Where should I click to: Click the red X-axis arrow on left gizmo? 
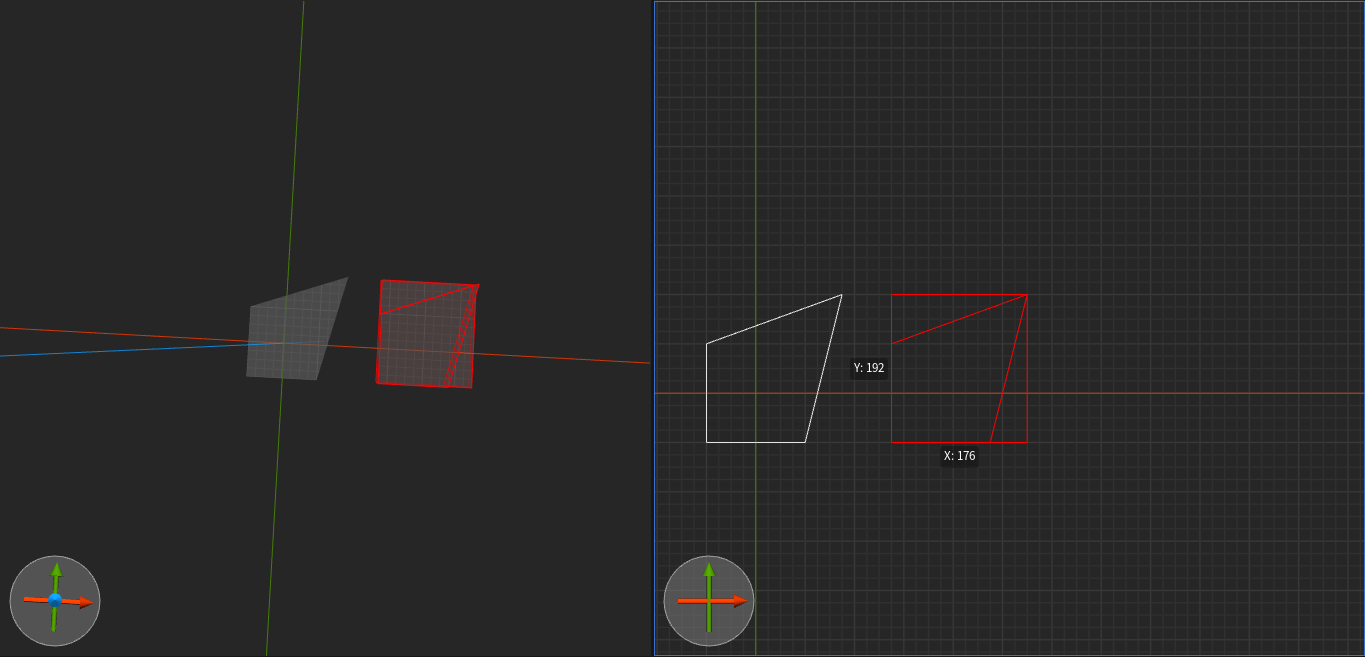click(x=83, y=601)
